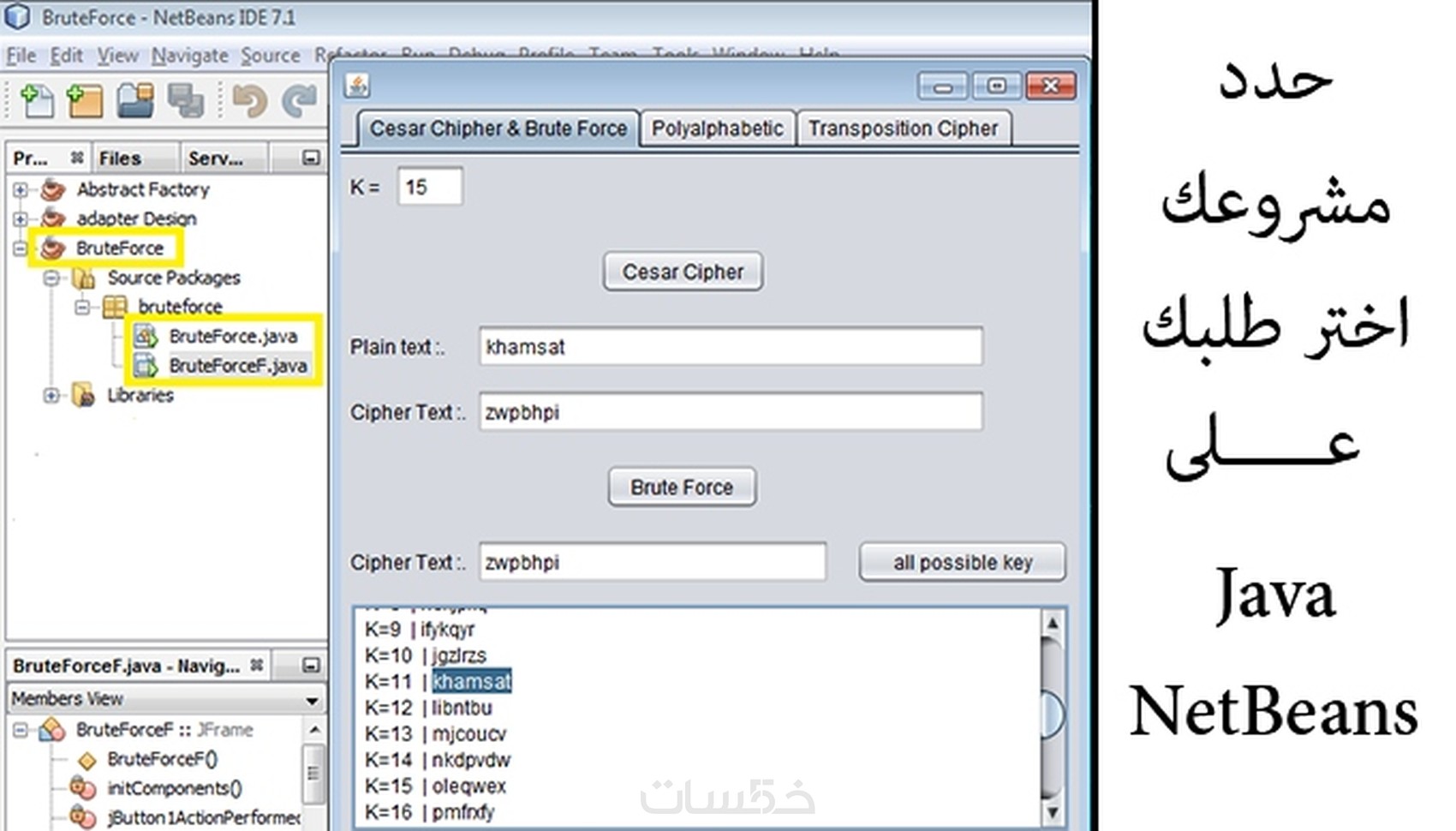Click the BruteForceF JFrame class icon
This screenshot has height=831, width=1456.
[x=52, y=730]
